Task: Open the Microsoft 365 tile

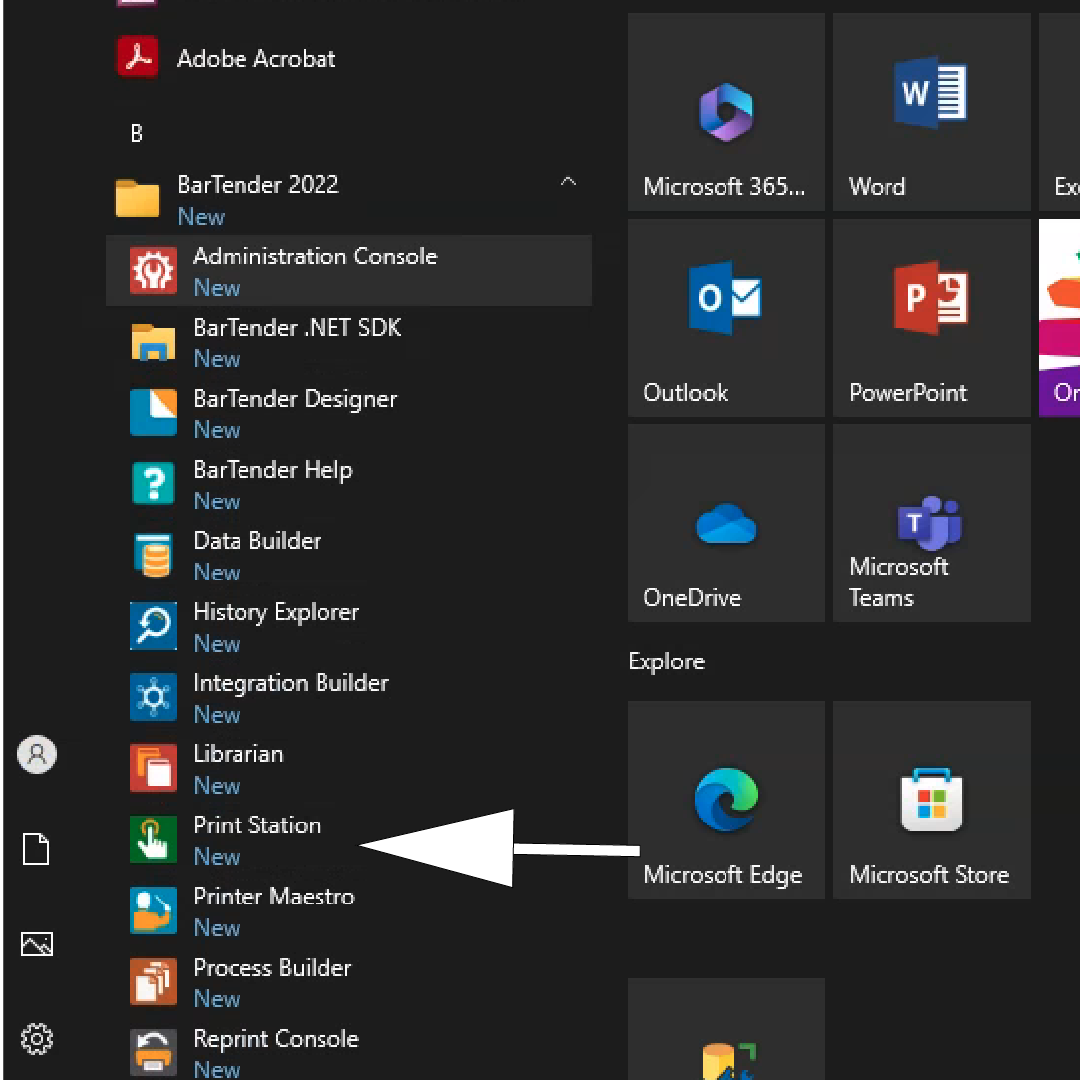Action: pos(726,112)
